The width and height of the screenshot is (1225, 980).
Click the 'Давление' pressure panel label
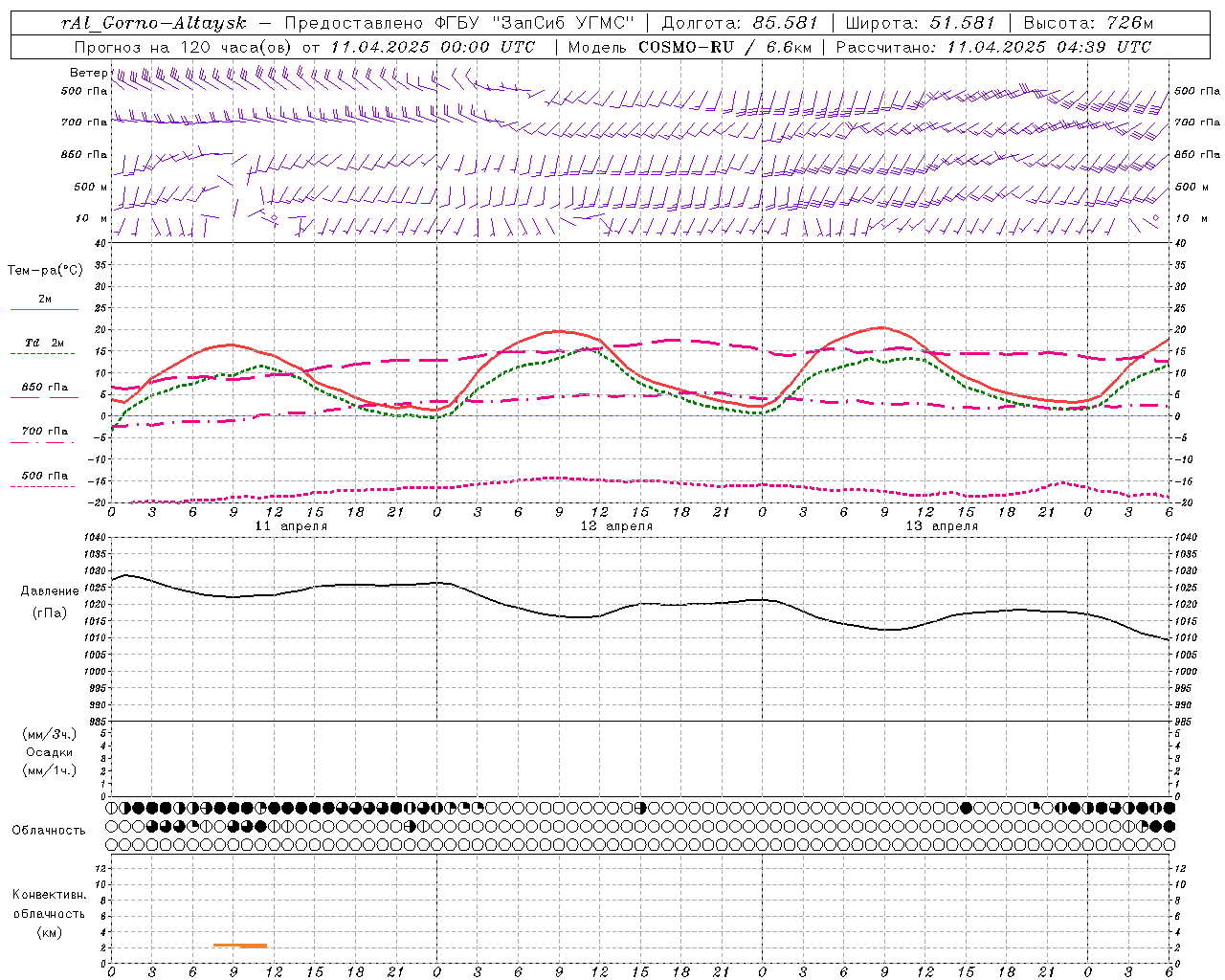tap(50, 591)
